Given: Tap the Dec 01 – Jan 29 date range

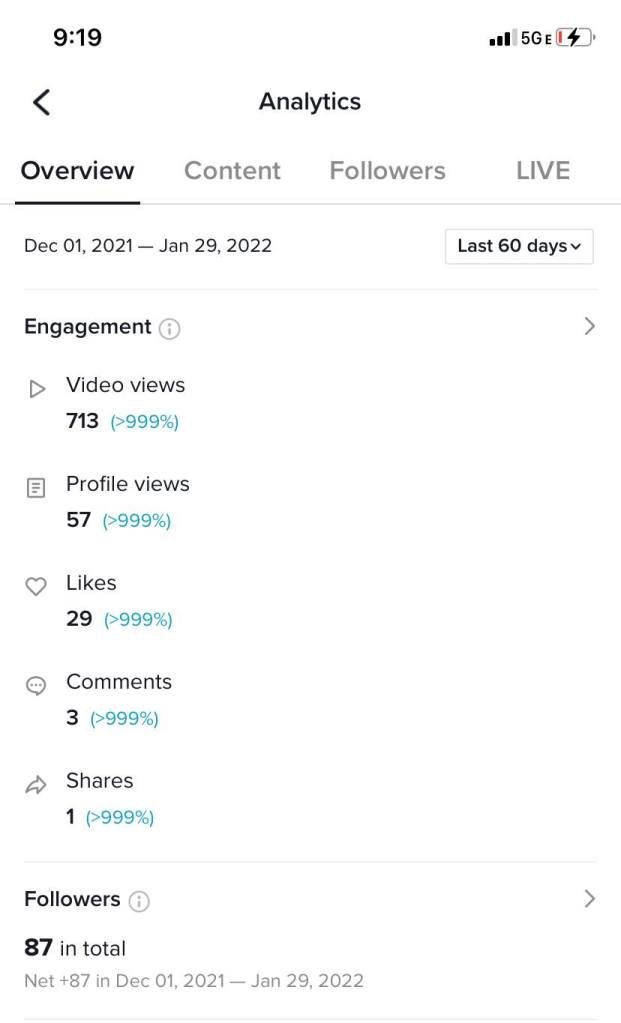Looking at the screenshot, I should (148, 246).
